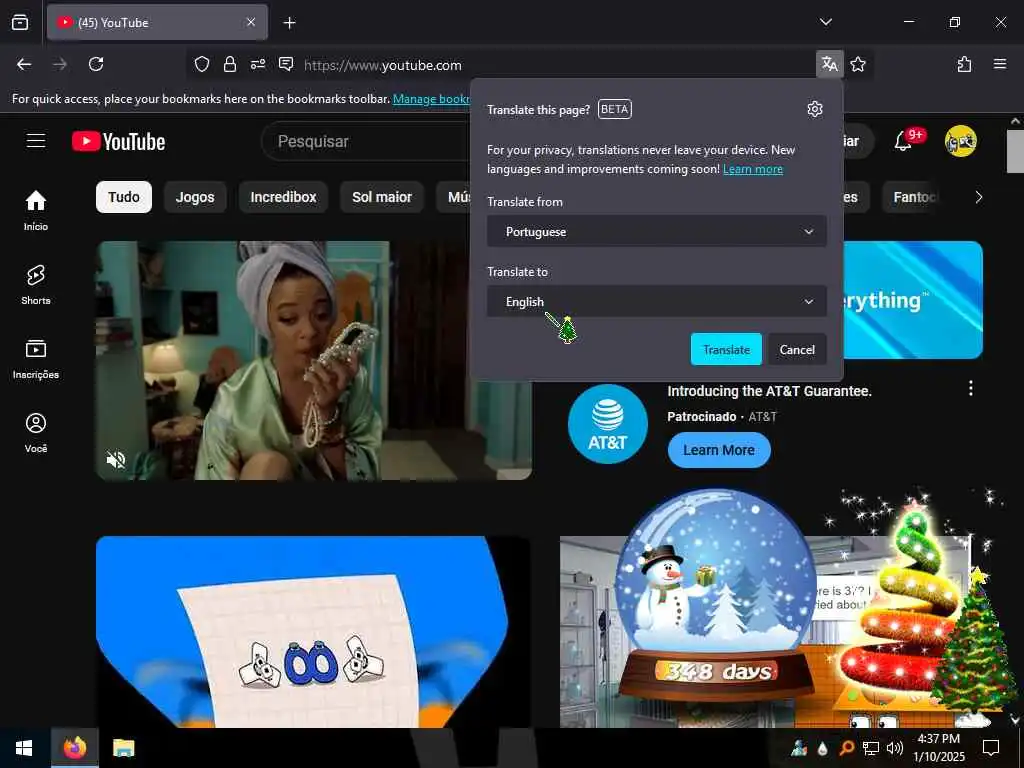Image resolution: width=1024 pixels, height=768 pixels.
Task: Show site security padlock info
Action: tap(230, 64)
